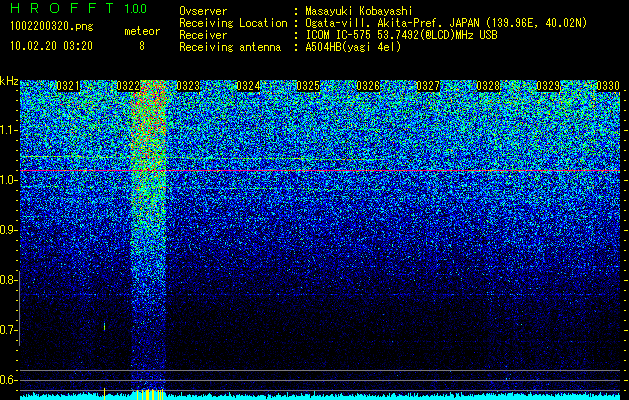Image resolution: width=629 pixels, height=400 pixels.
Task: Click the 'Ovserver' field label
Action: click(203, 11)
